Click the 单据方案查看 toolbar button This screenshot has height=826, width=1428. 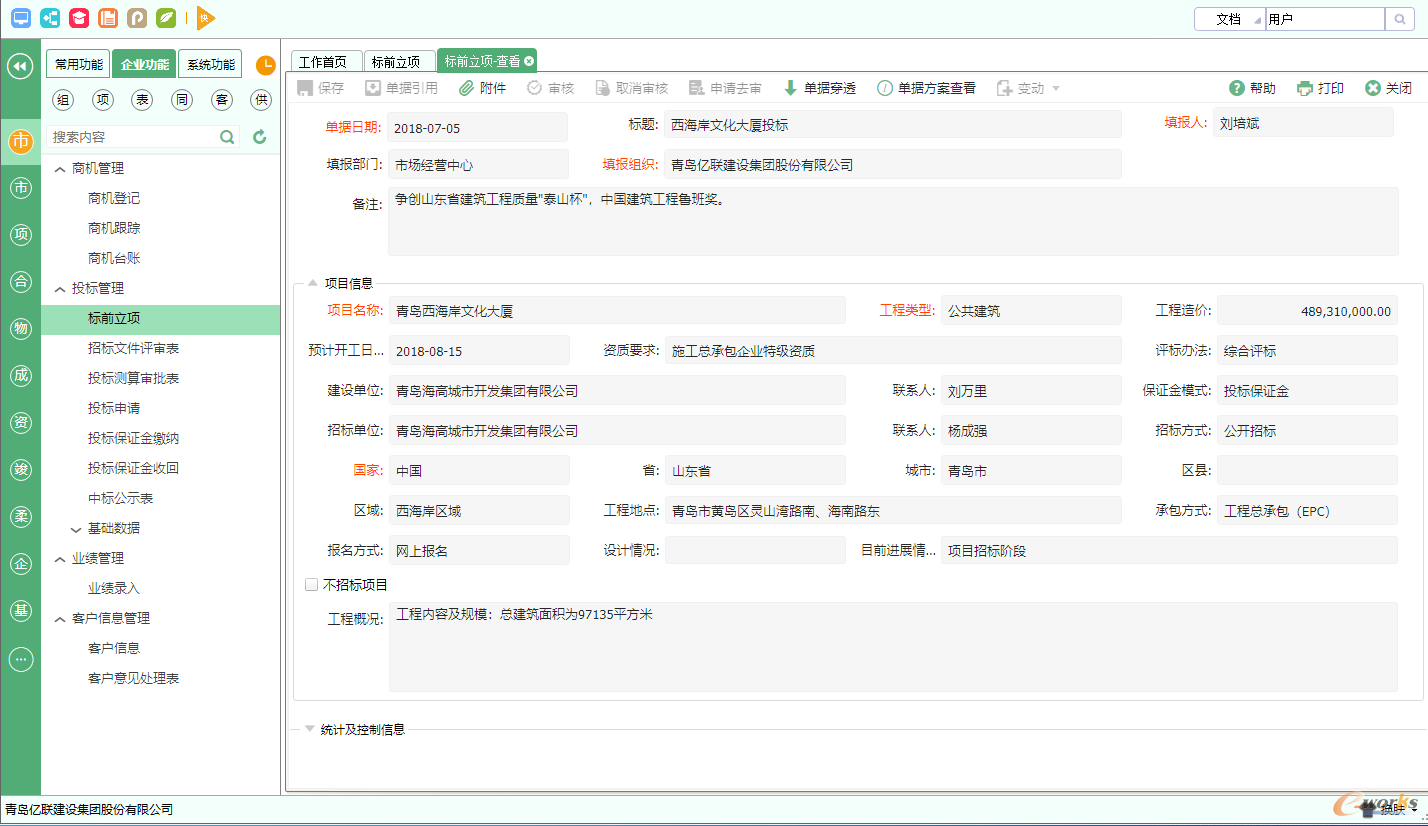click(926, 88)
